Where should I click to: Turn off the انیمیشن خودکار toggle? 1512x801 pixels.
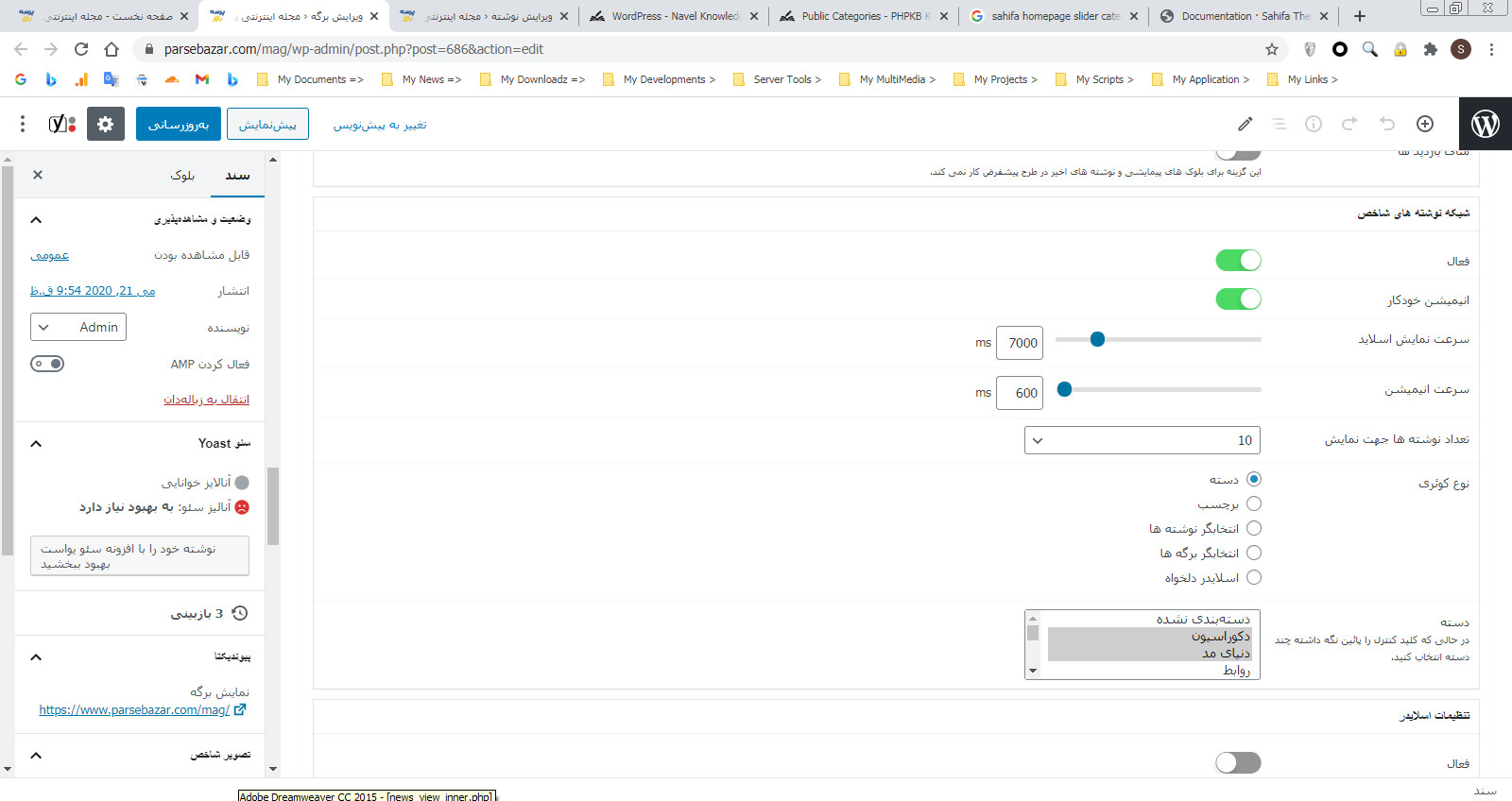(1238, 299)
